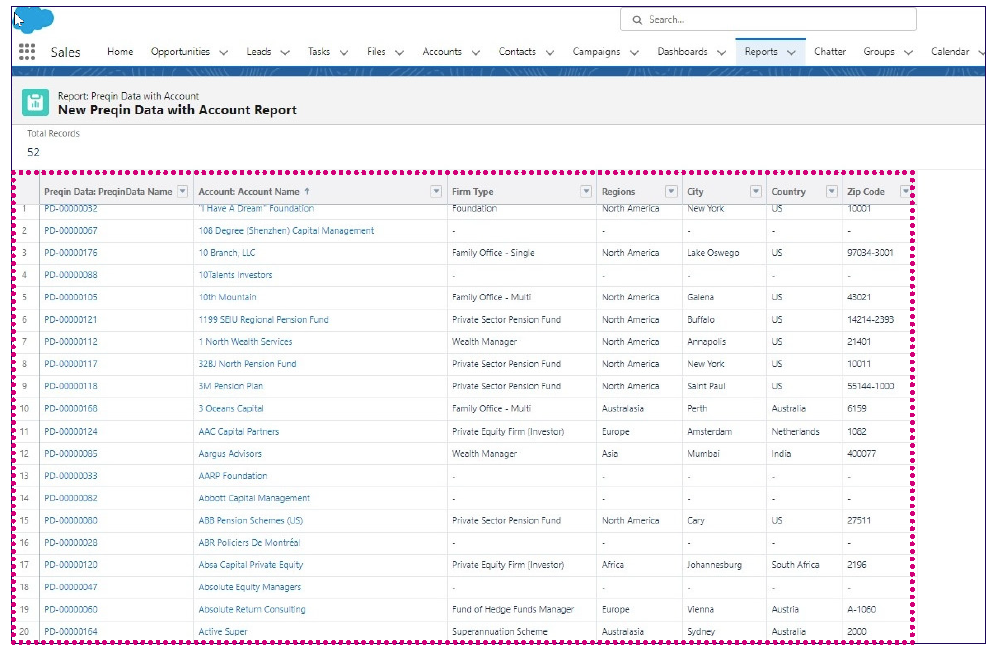1004x652 pixels.
Task: Click the Firm Type column header
Action: click(x=473, y=192)
